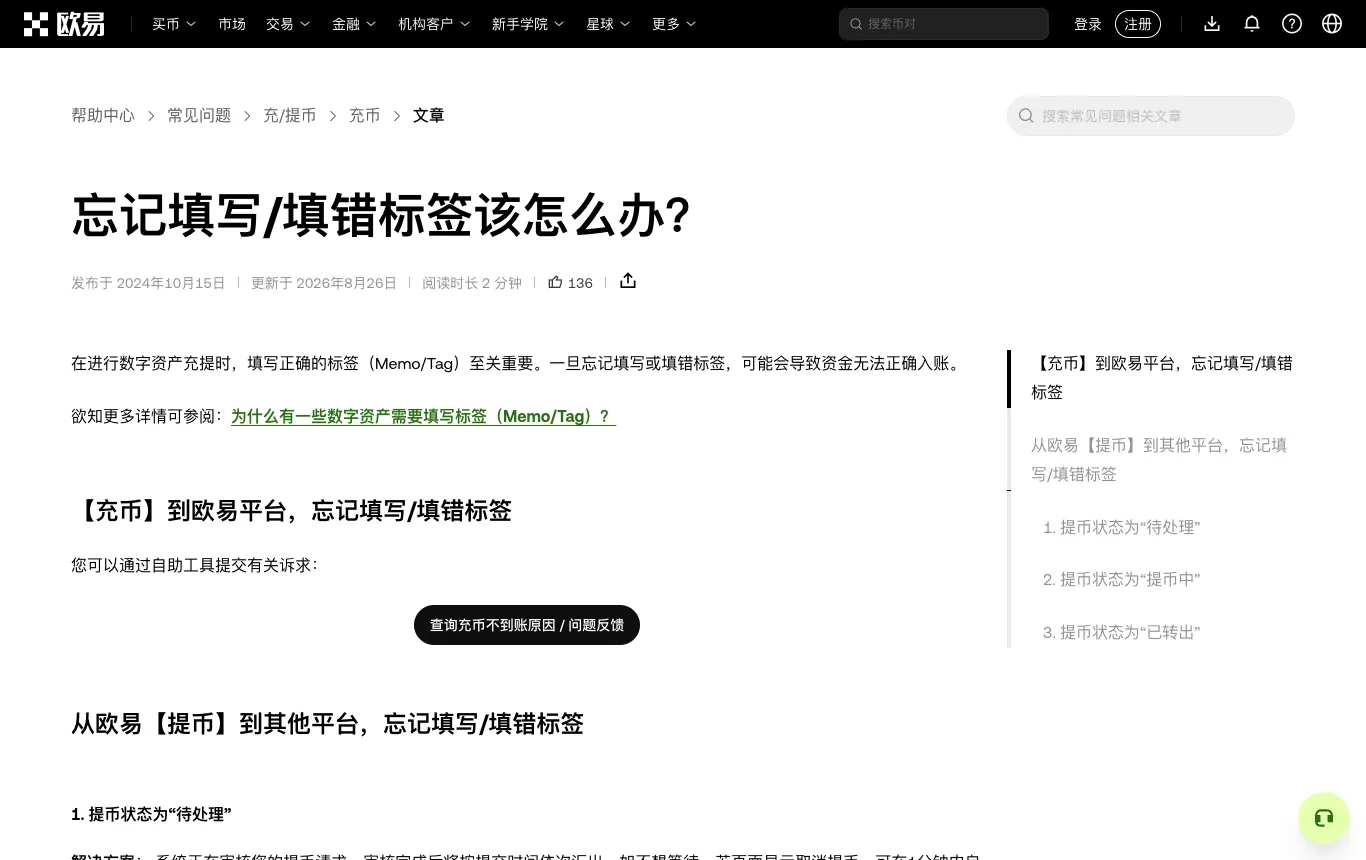Click the like count 136
Screen dimensions: 1366x860
(580, 283)
